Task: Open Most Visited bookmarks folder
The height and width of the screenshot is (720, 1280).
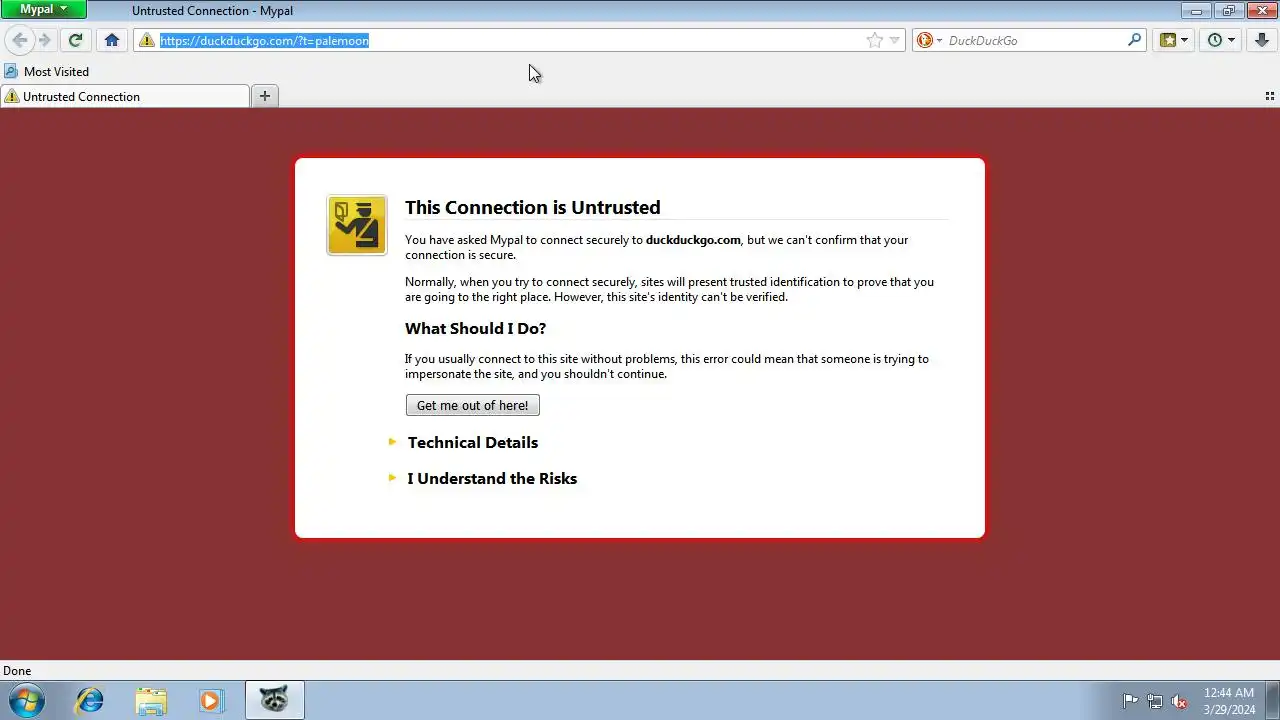Action: [x=47, y=71]
